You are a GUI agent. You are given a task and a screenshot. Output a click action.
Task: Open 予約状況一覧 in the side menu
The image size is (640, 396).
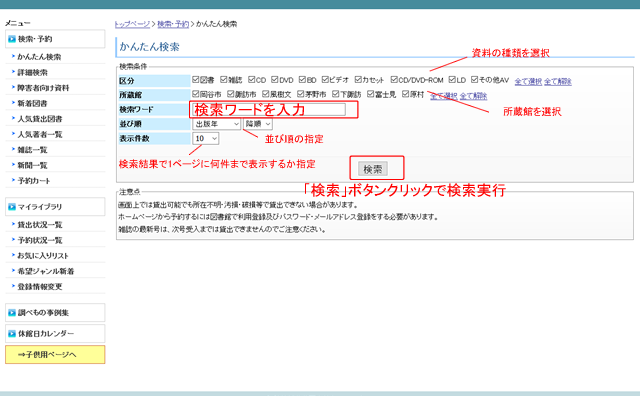tap(40, 240)
